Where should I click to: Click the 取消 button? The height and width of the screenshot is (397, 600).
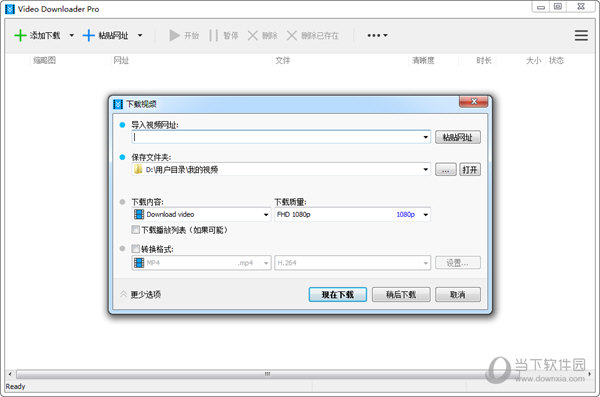tap(458, 294)
